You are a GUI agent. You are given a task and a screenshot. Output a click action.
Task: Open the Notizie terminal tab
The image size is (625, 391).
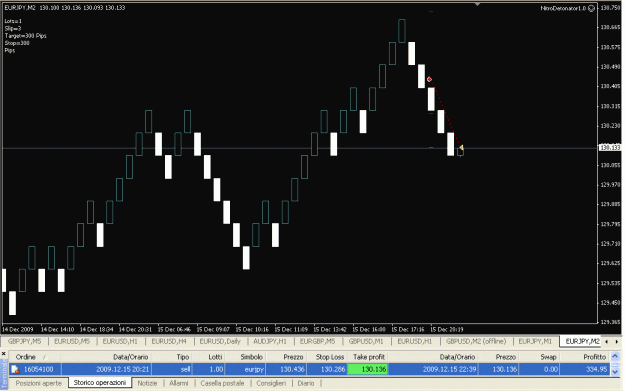[147, 383]
